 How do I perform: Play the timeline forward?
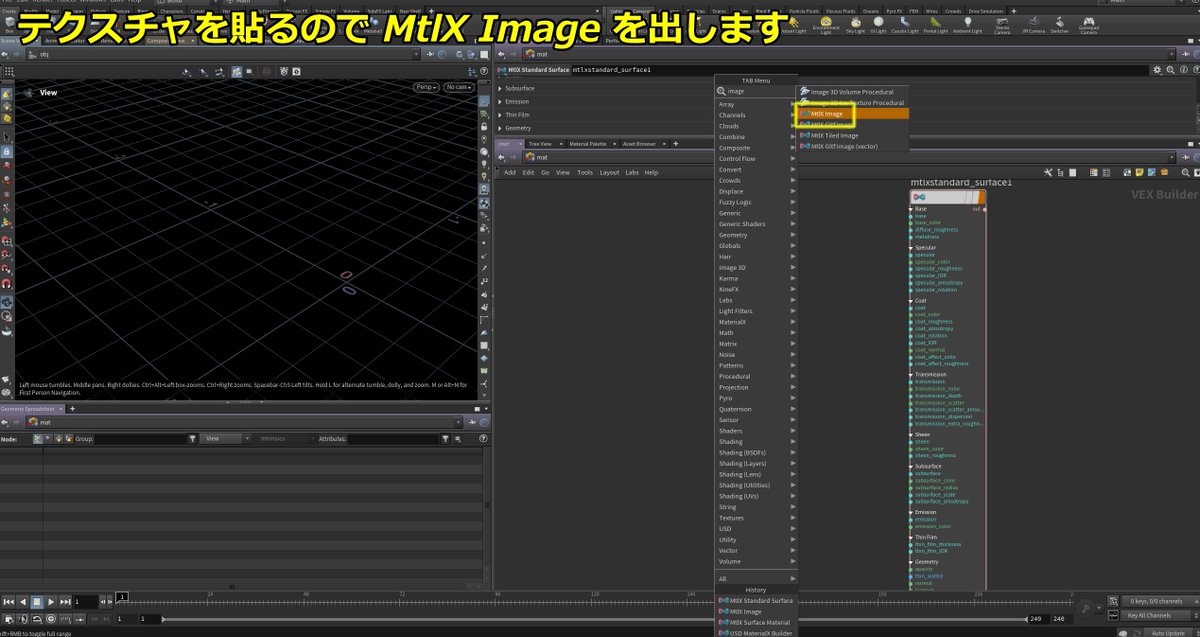pos(50,601)
